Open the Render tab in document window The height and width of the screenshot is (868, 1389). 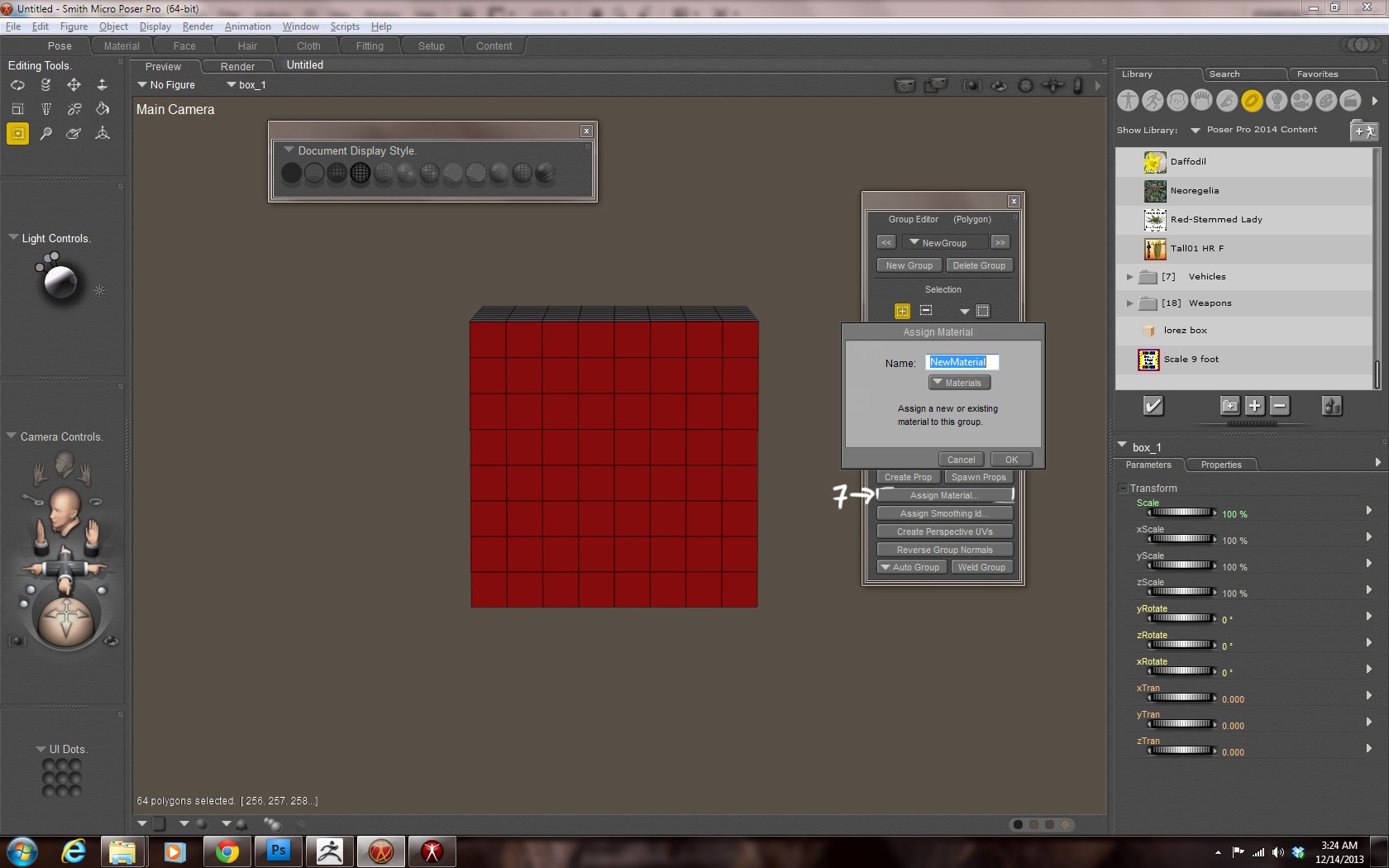pyautogui.click(x=237, y=67)
